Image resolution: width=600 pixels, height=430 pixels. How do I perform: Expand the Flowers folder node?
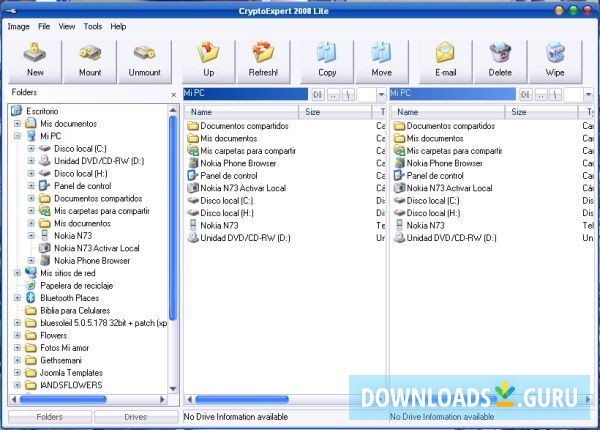tap(17, 335)
